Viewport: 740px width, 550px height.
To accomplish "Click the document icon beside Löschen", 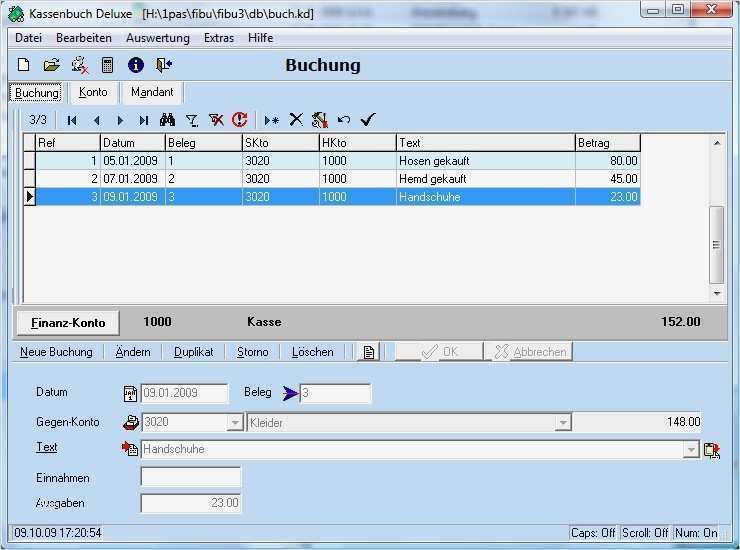I will 369,352.
